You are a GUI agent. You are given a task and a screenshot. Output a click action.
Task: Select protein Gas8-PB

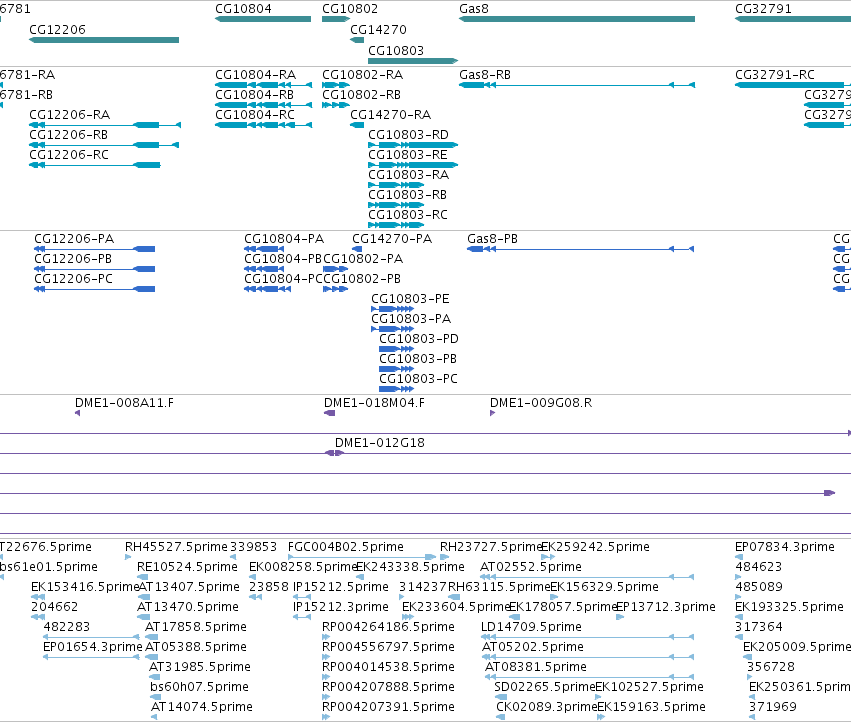pos(581,249)
